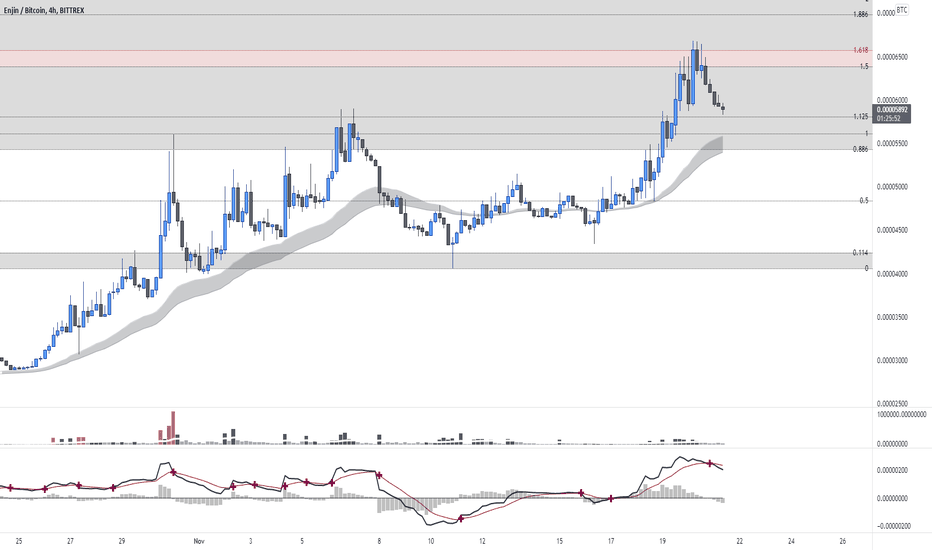This screenshot has height=550, width=932.
Task: Click the candle countdown 01:25:52
Action: point(888,119)
